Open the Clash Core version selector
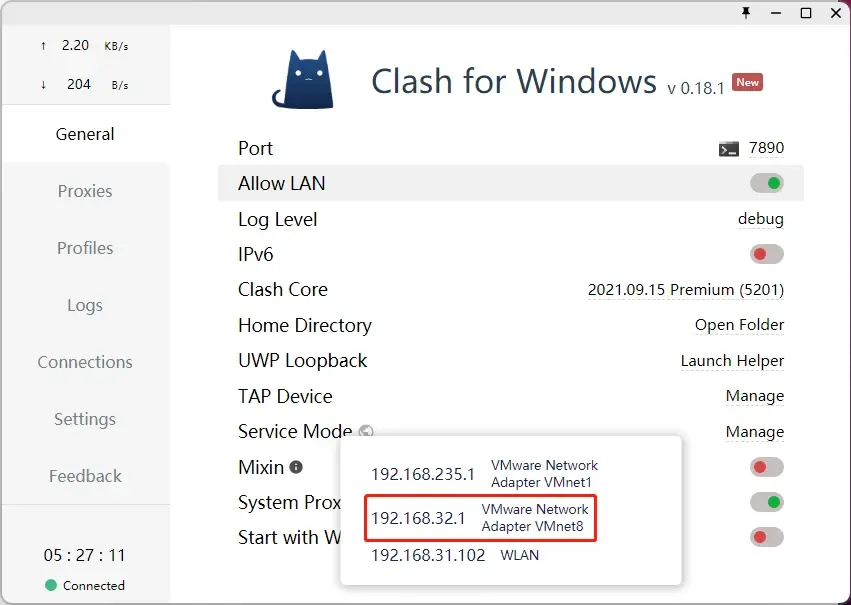851x605 pixels. 686,290
